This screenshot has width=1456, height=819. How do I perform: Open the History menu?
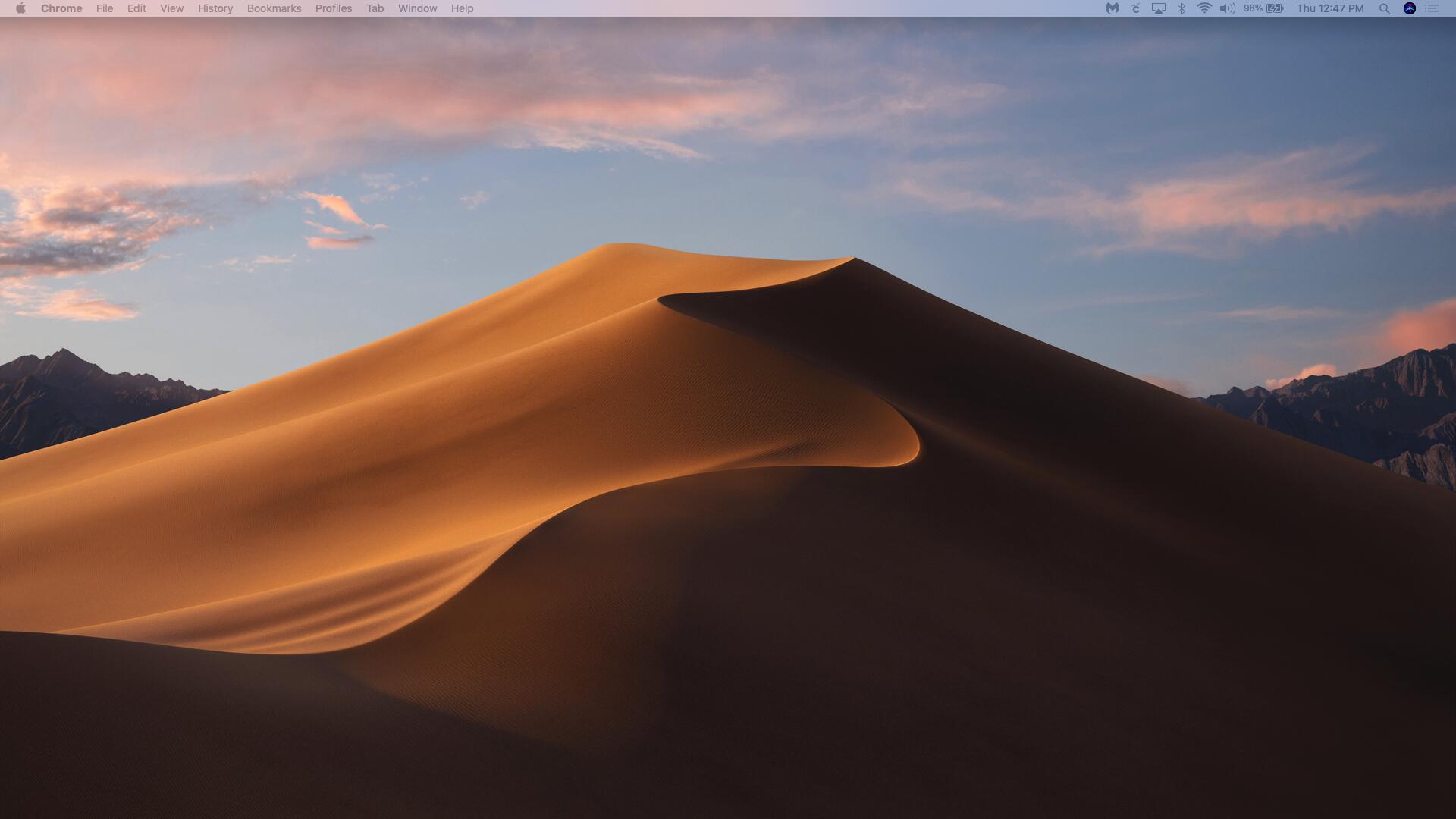coord(215,8)
